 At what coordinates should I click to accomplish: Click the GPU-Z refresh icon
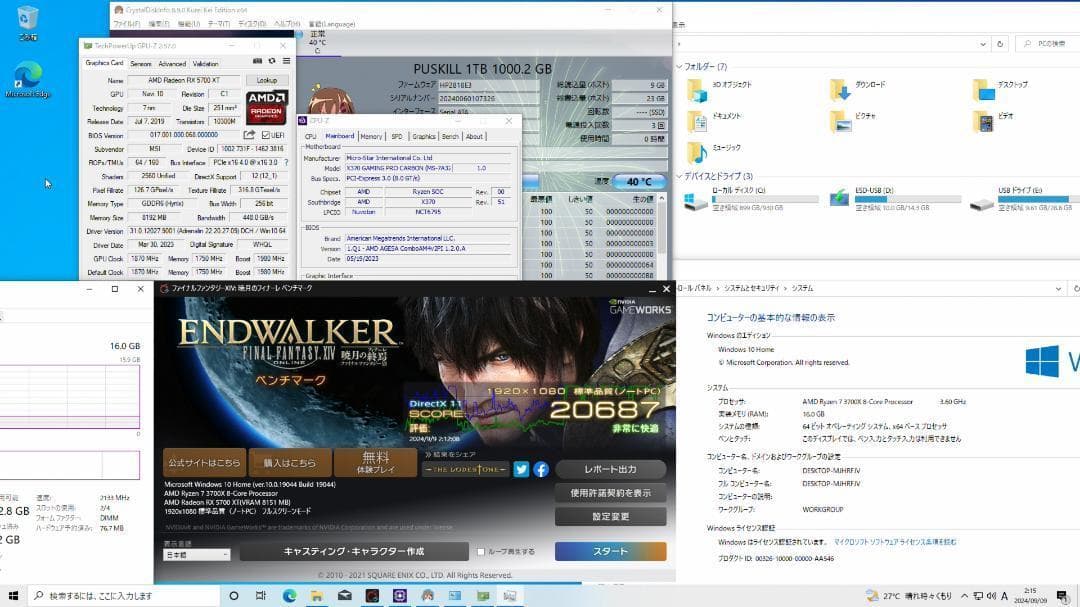272,62
